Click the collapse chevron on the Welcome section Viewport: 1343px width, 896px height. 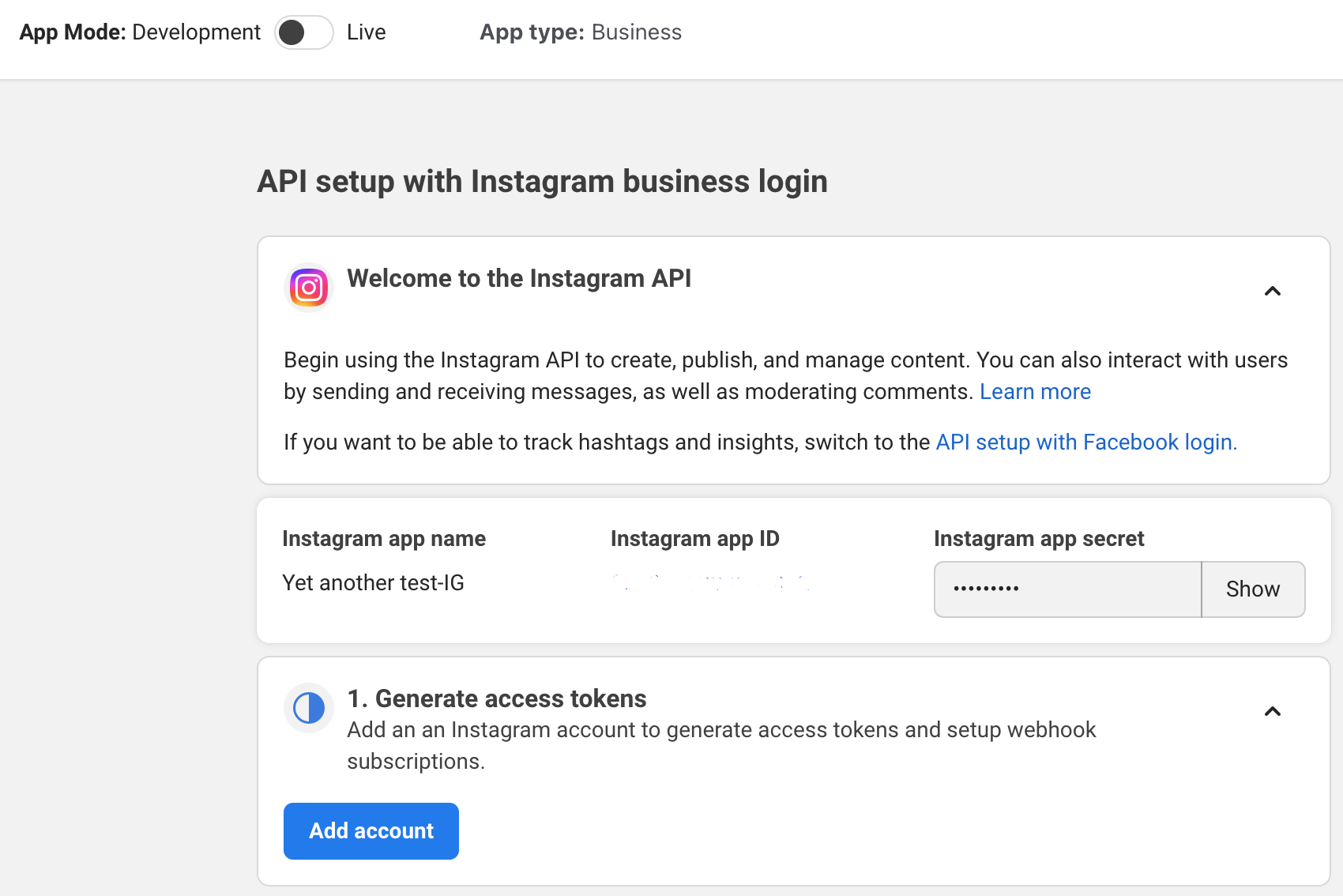point(1273,291)
